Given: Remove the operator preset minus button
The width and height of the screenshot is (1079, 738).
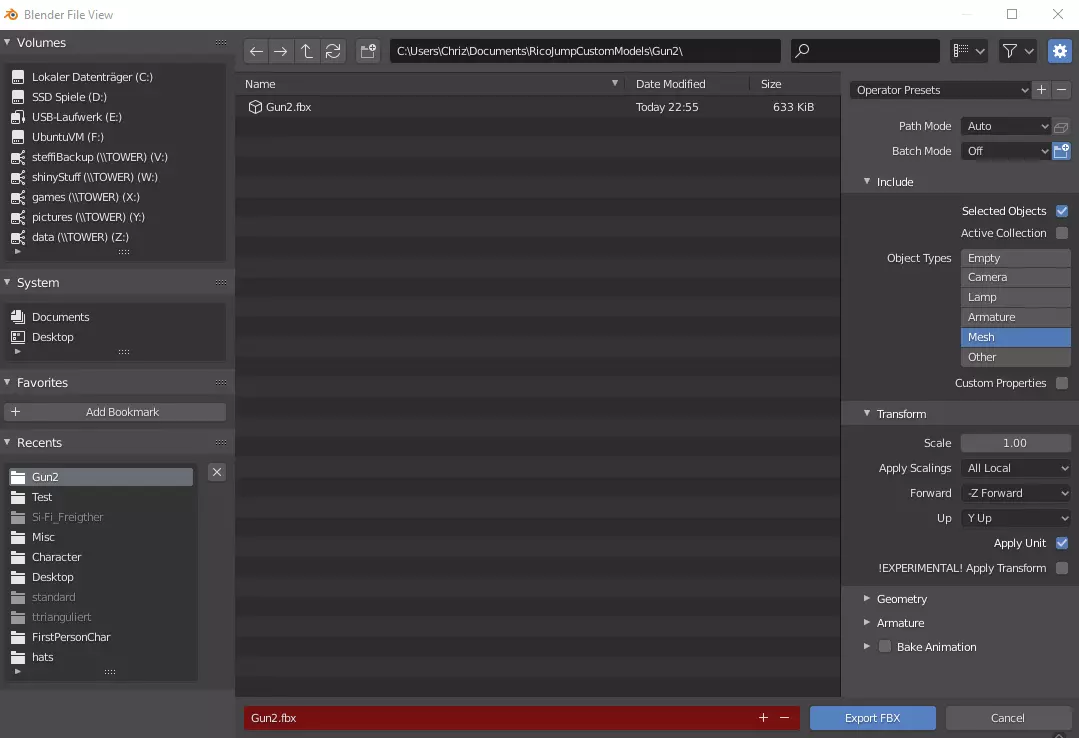Looking at the screenshot, I should point(1061,90).
